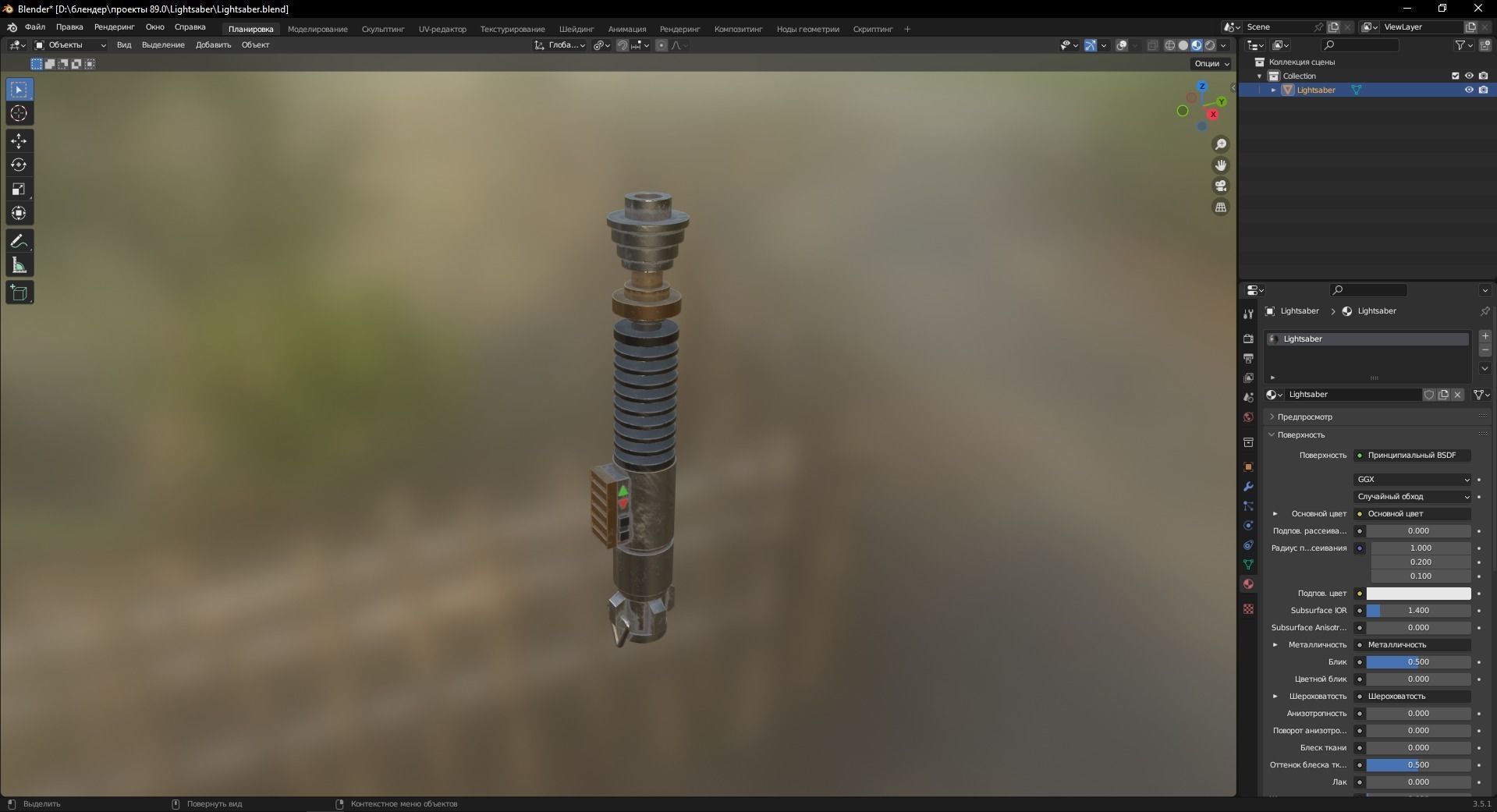Switch to the Шейдинг workspace tab
Viewport: 1497px width, 812px height.
(x=576, y=29)
